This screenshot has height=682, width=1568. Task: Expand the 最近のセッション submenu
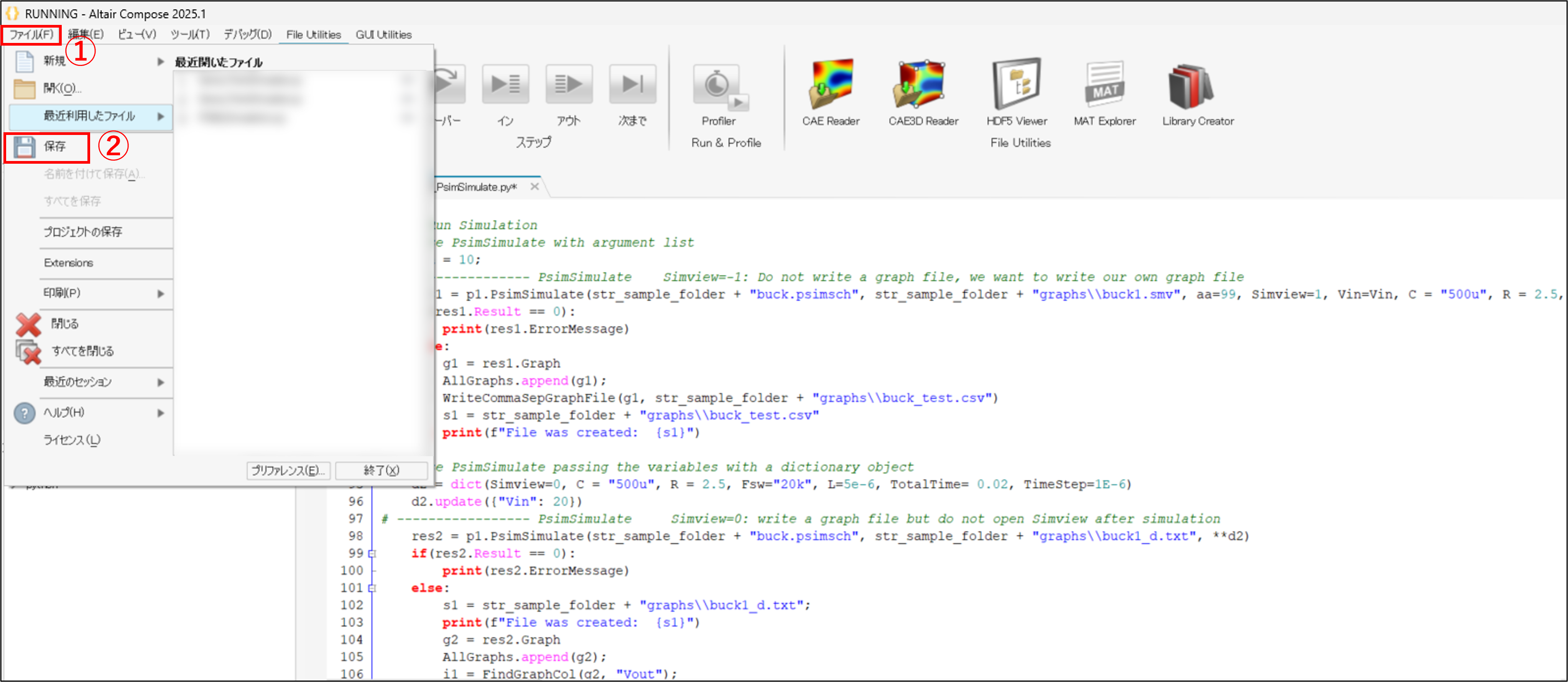(x=160, y=382)
